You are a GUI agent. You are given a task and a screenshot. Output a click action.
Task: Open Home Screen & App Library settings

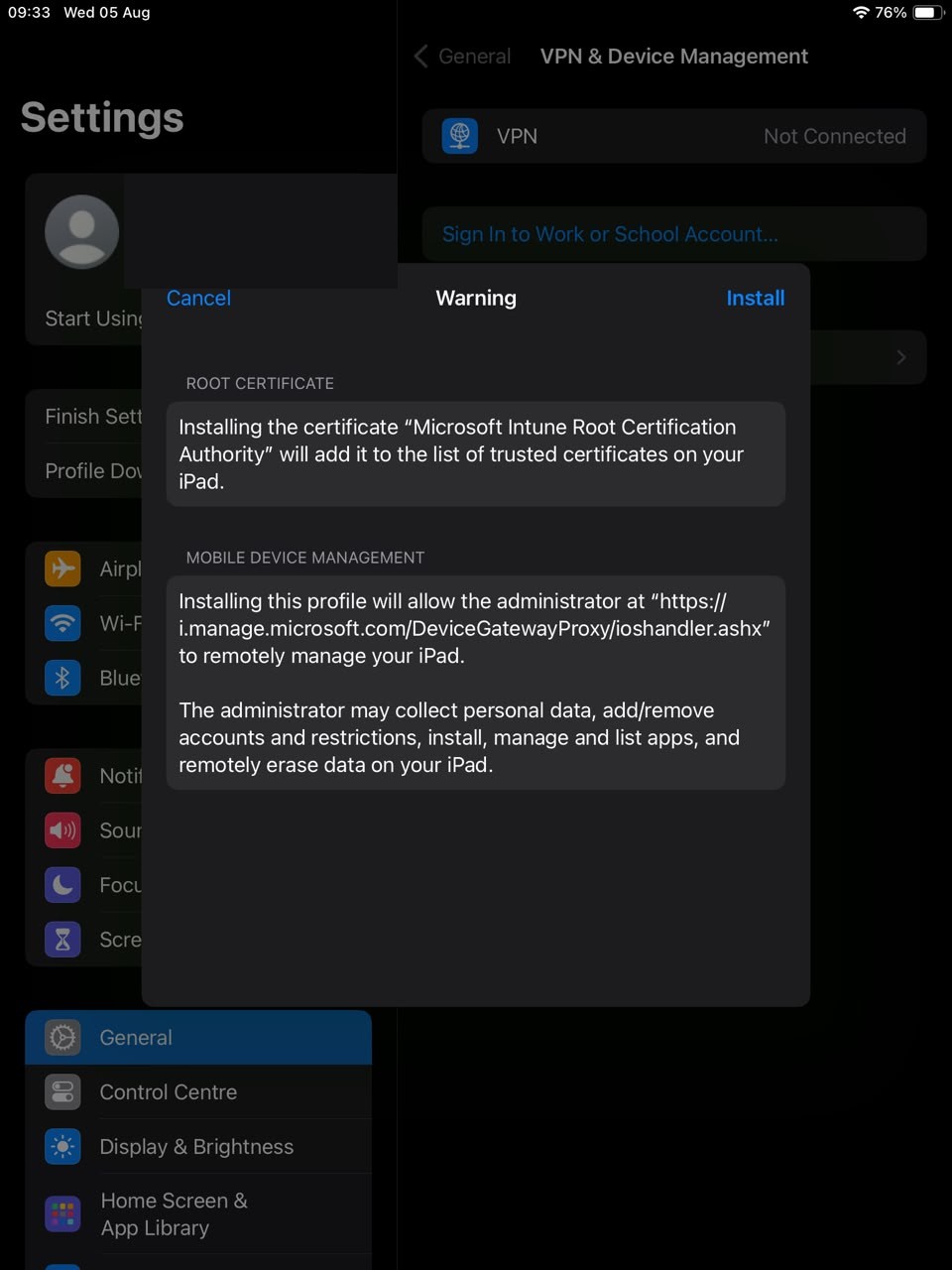tap(198, 1213)
